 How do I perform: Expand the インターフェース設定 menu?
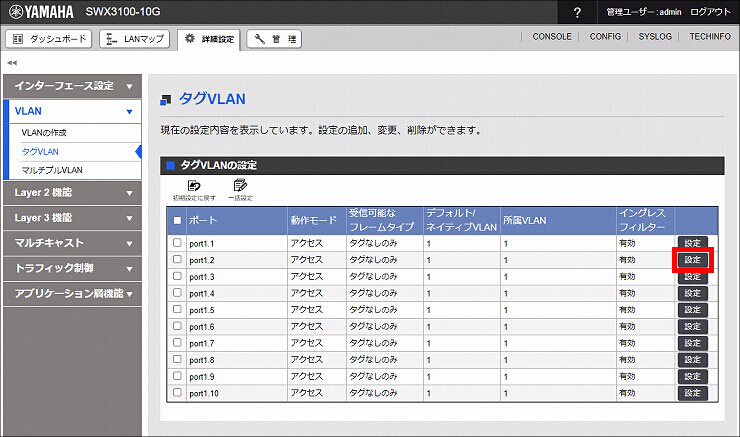point(72,86)
